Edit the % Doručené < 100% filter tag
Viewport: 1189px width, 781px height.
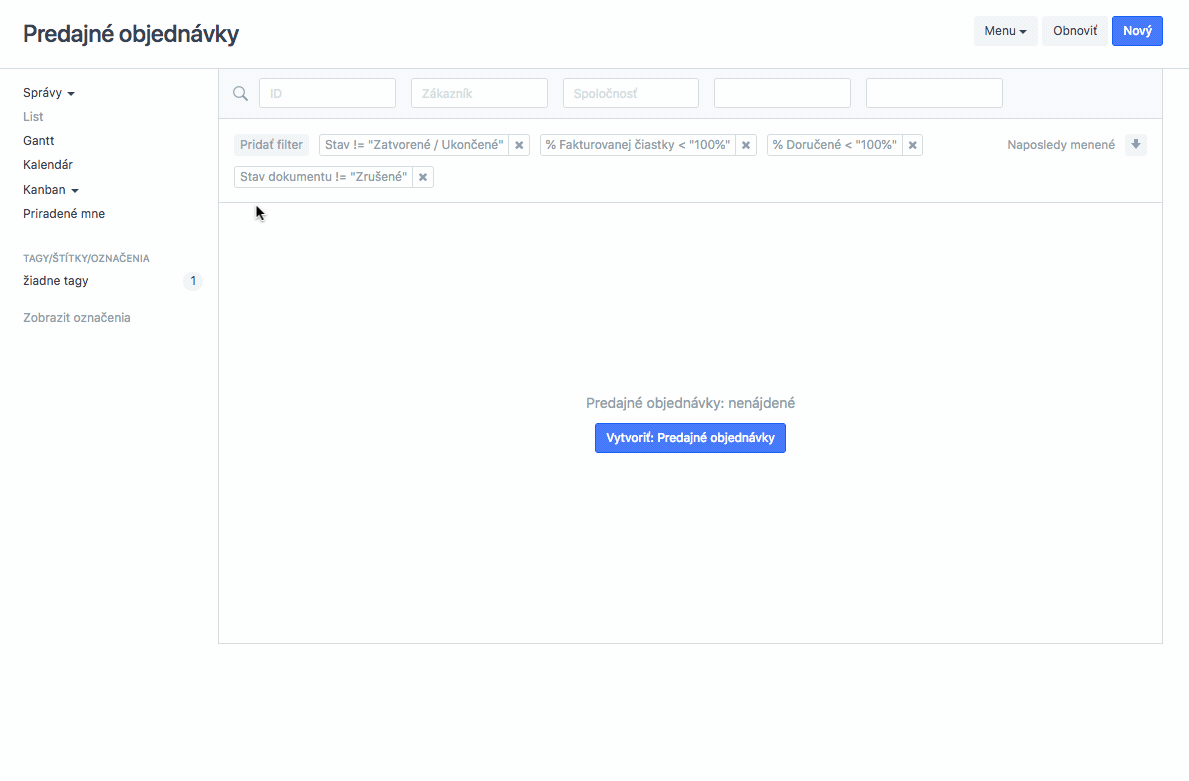(x=835, y=145)
